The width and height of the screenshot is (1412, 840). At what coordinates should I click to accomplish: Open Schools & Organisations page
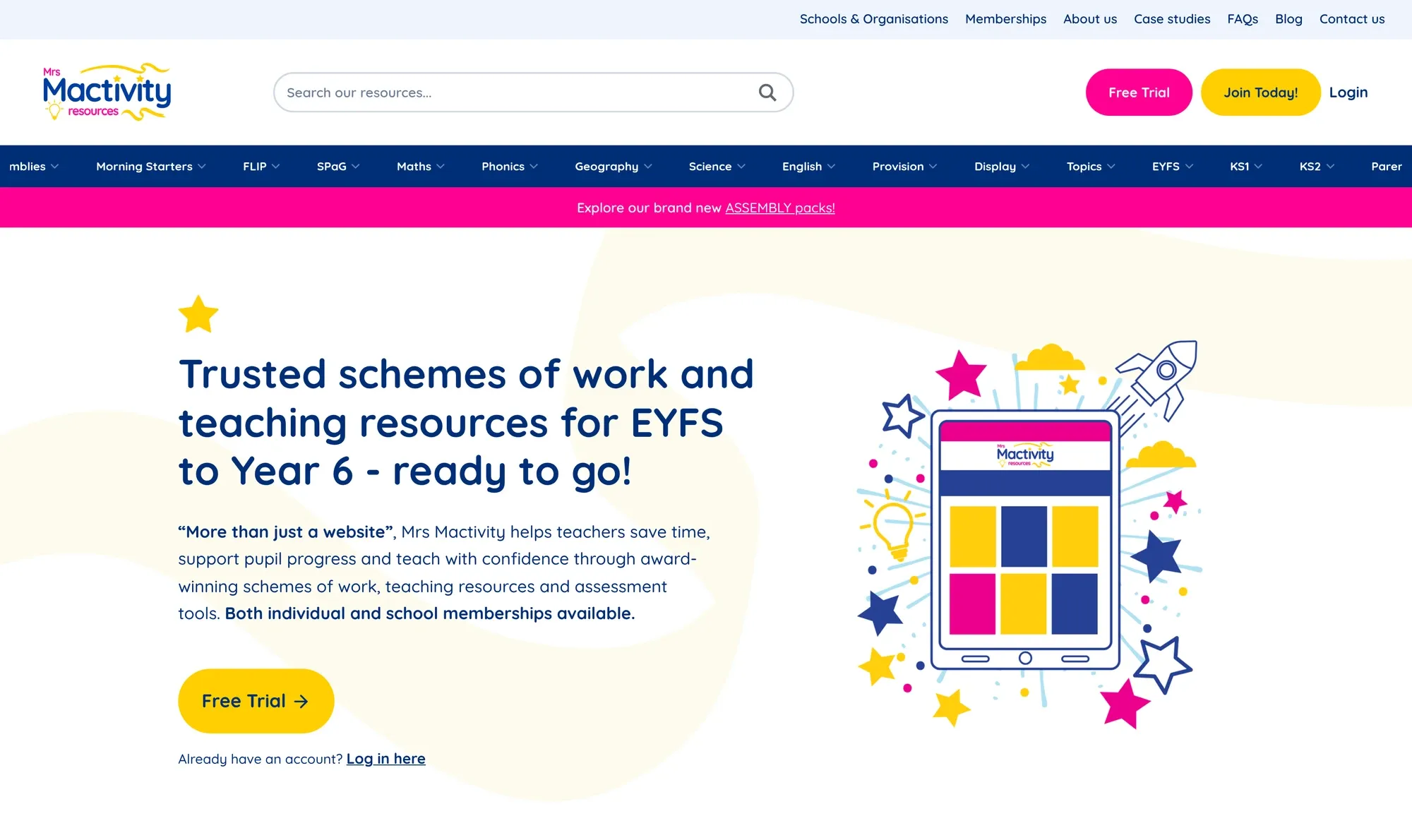pos(873,19)
